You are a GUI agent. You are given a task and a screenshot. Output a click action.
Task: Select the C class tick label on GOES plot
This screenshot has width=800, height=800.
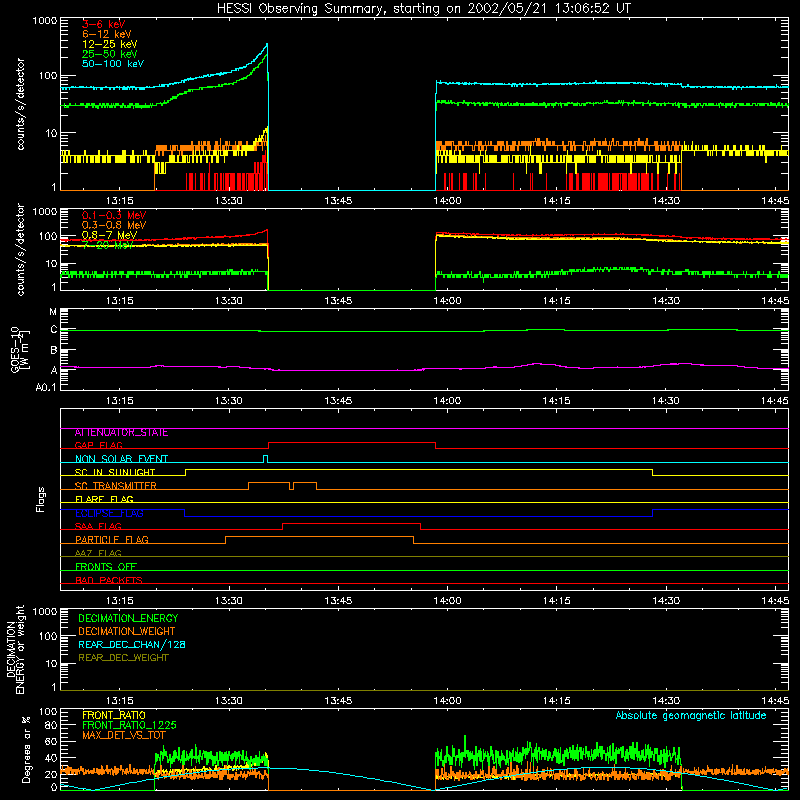click(54, 330)
